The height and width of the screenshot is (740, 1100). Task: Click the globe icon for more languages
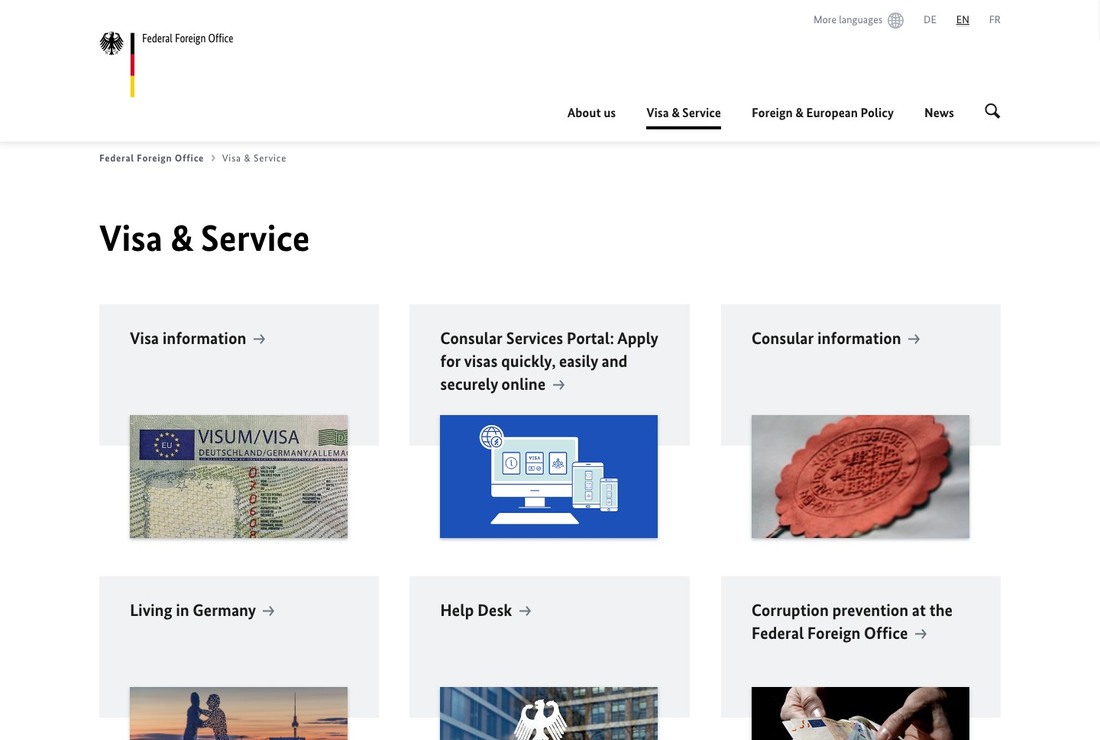coord(896,20)
